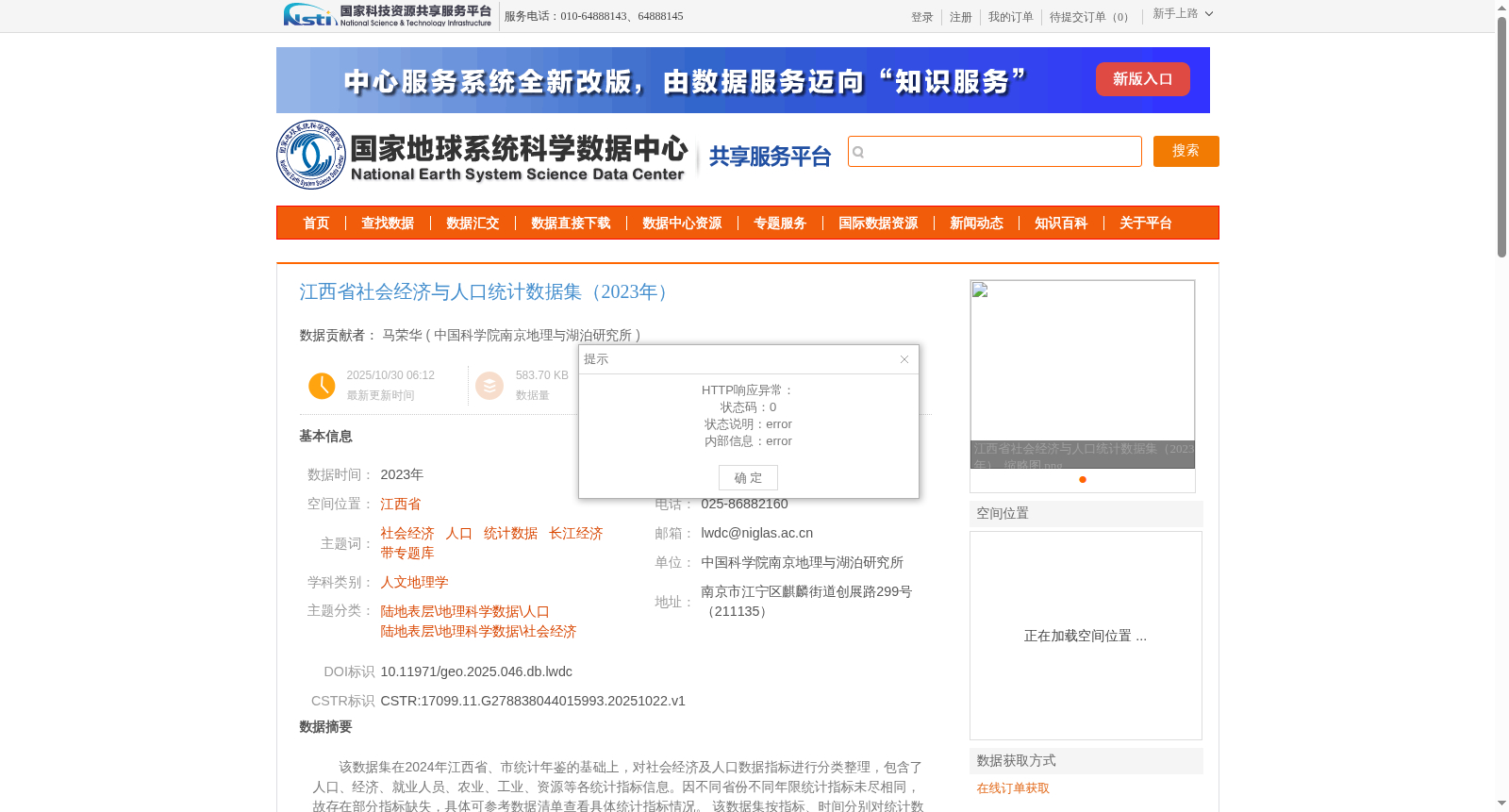Click the magnifier icon in search box
This screenshot has height=812, width=1509.
[x=858, y=152]
